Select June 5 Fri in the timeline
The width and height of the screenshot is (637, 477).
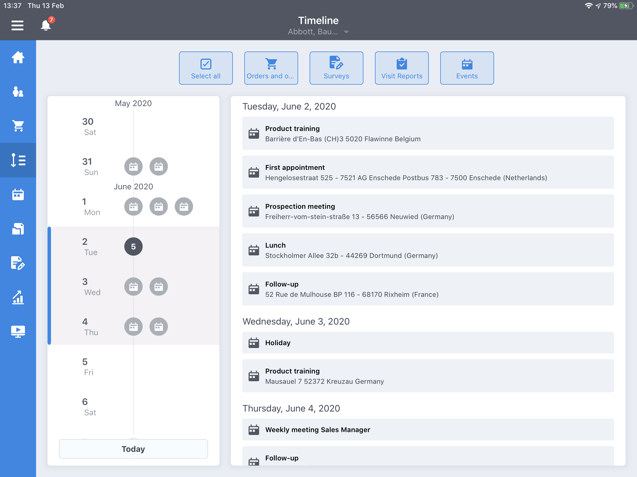pos(90,366)
